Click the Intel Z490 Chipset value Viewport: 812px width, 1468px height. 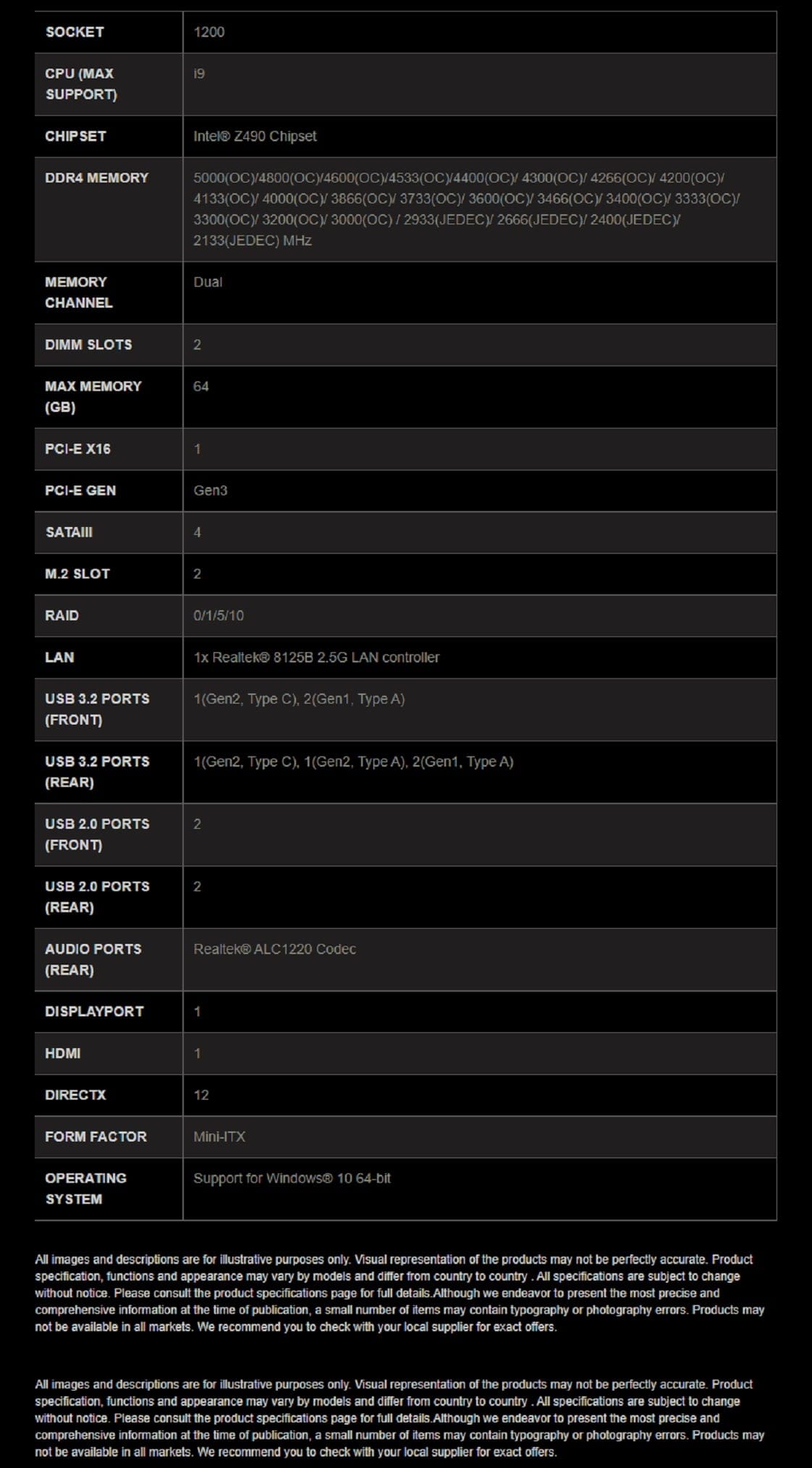coord(255,136)
